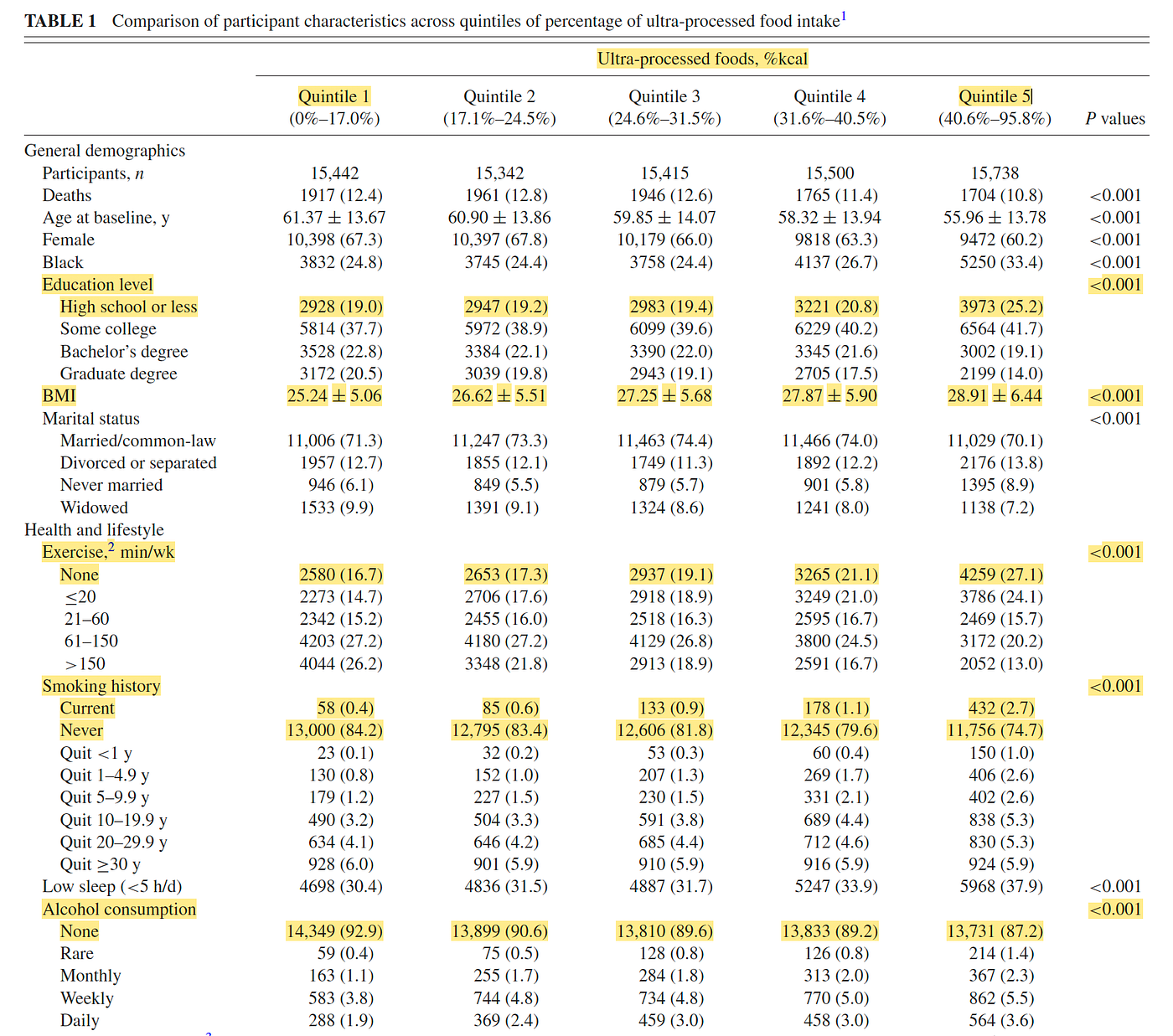Image resolution: width=1173 pixels, height=1036 pixels.
Task: Select deaths value '1917 (12.4)'
Action: (341, 195)
